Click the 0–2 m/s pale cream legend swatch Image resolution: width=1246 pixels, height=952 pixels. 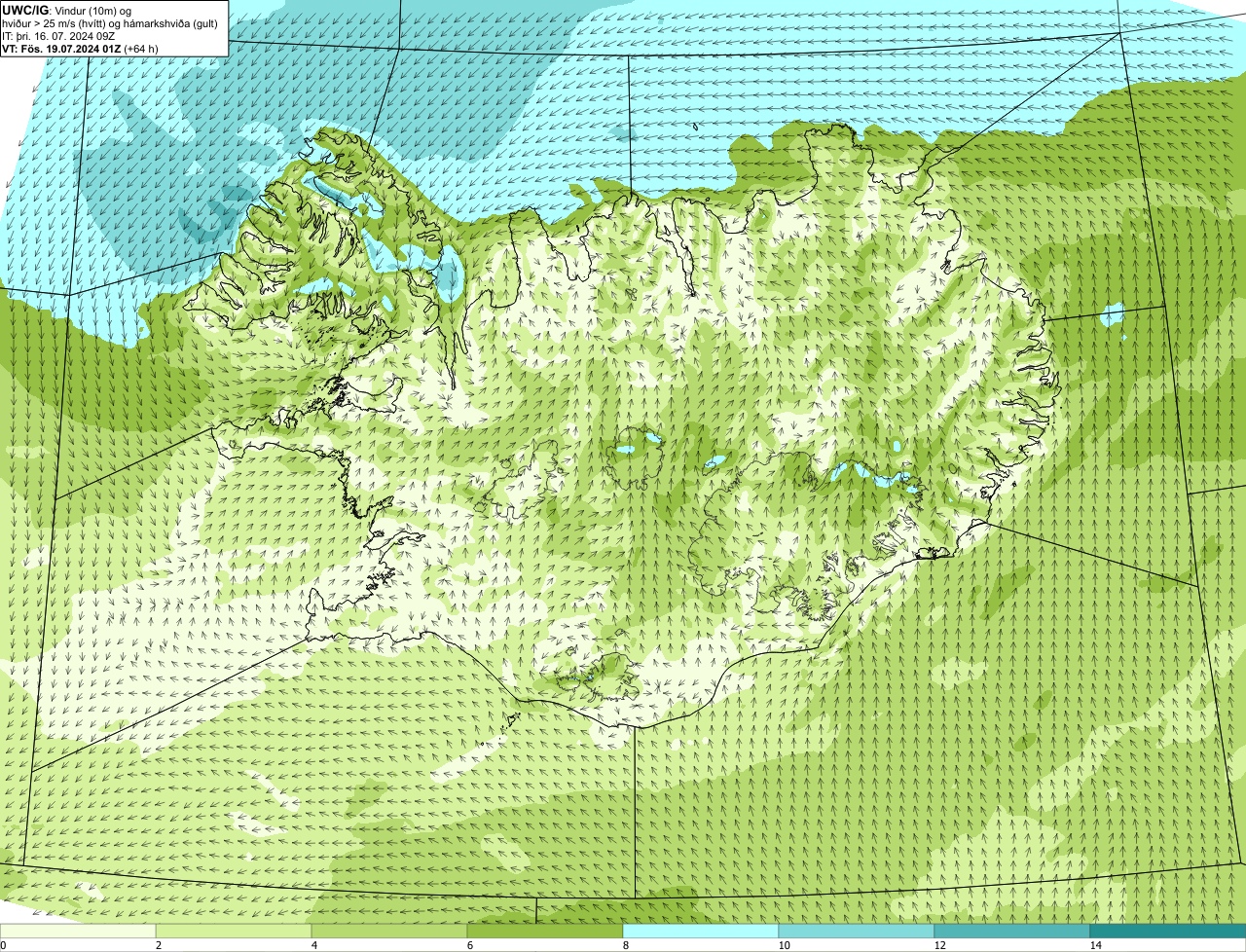(78, 932)
